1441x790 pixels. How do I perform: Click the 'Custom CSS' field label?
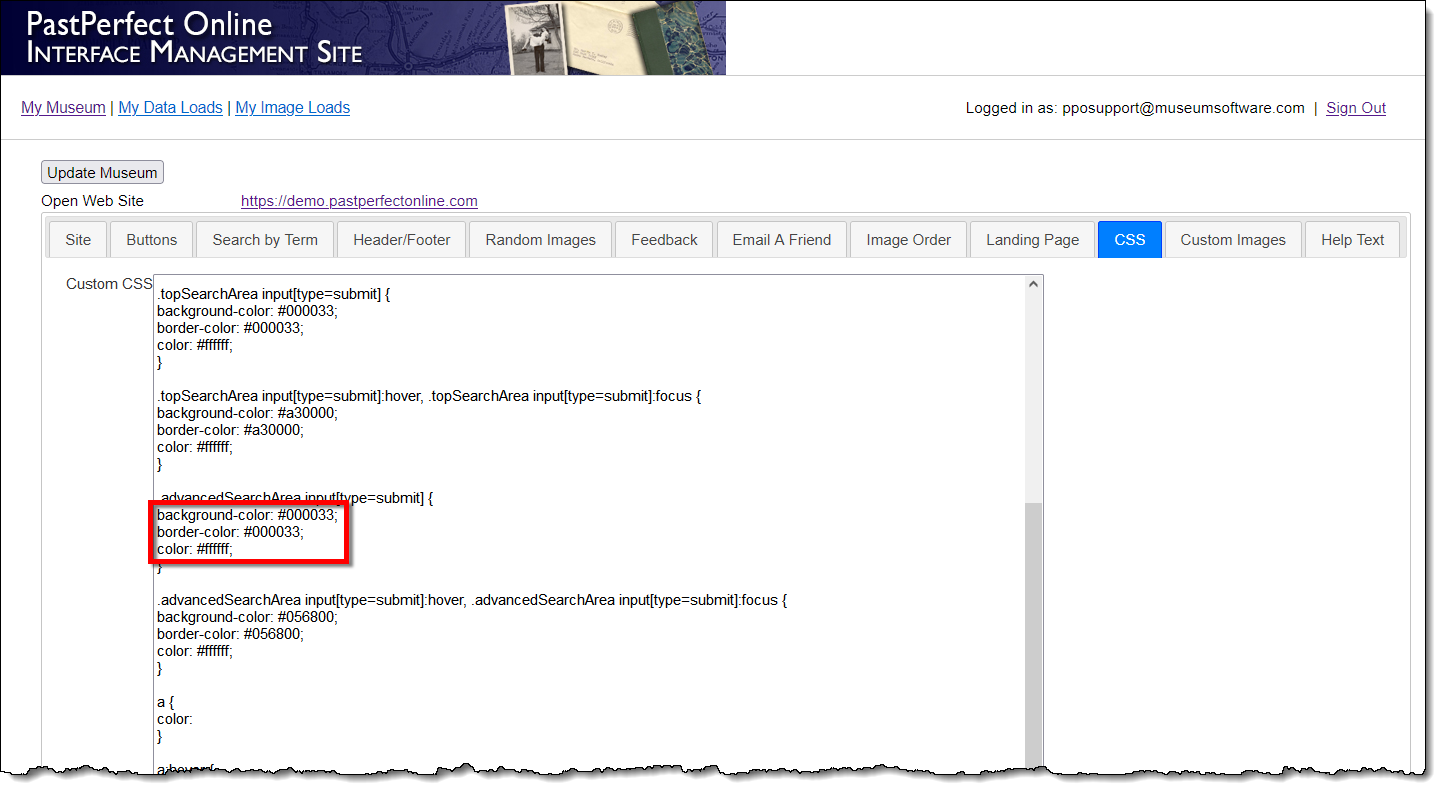click(x=109, y=284)
